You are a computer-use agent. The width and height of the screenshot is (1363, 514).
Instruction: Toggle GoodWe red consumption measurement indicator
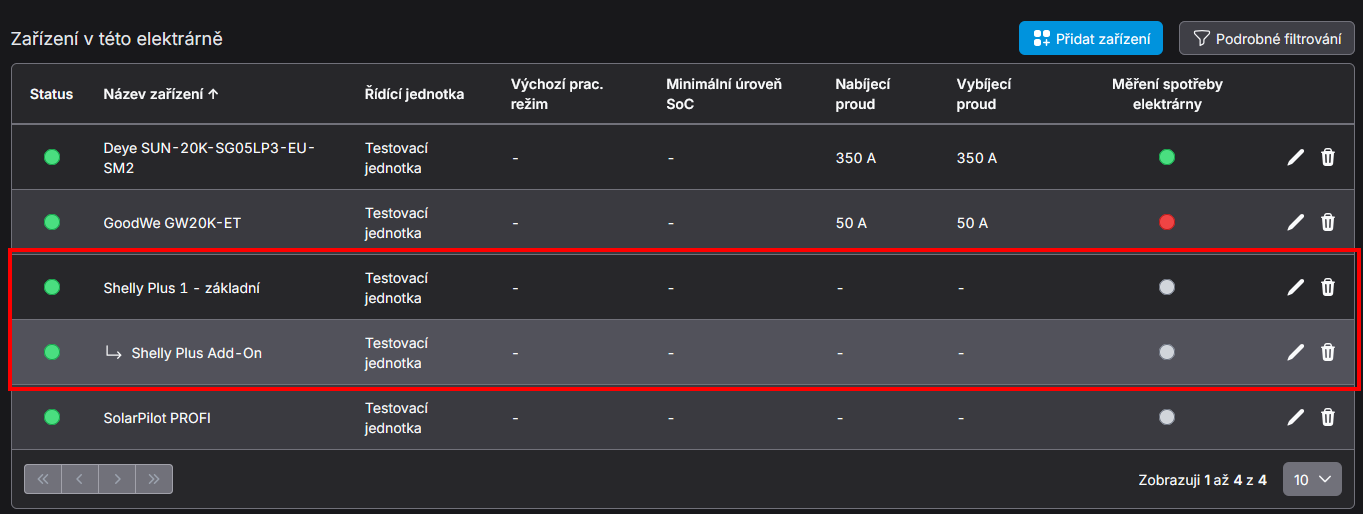point(1166,222)
